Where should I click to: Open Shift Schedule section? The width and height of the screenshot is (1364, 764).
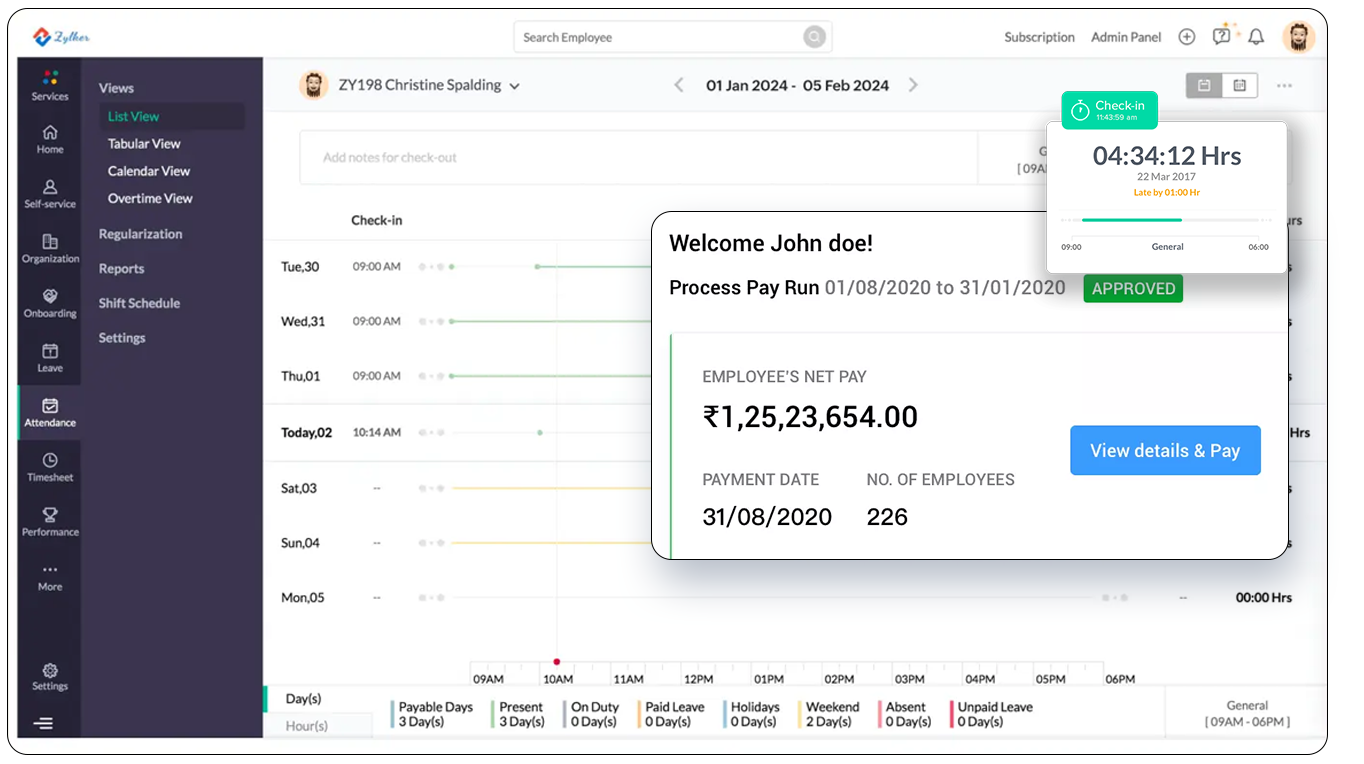pos(139,303)
